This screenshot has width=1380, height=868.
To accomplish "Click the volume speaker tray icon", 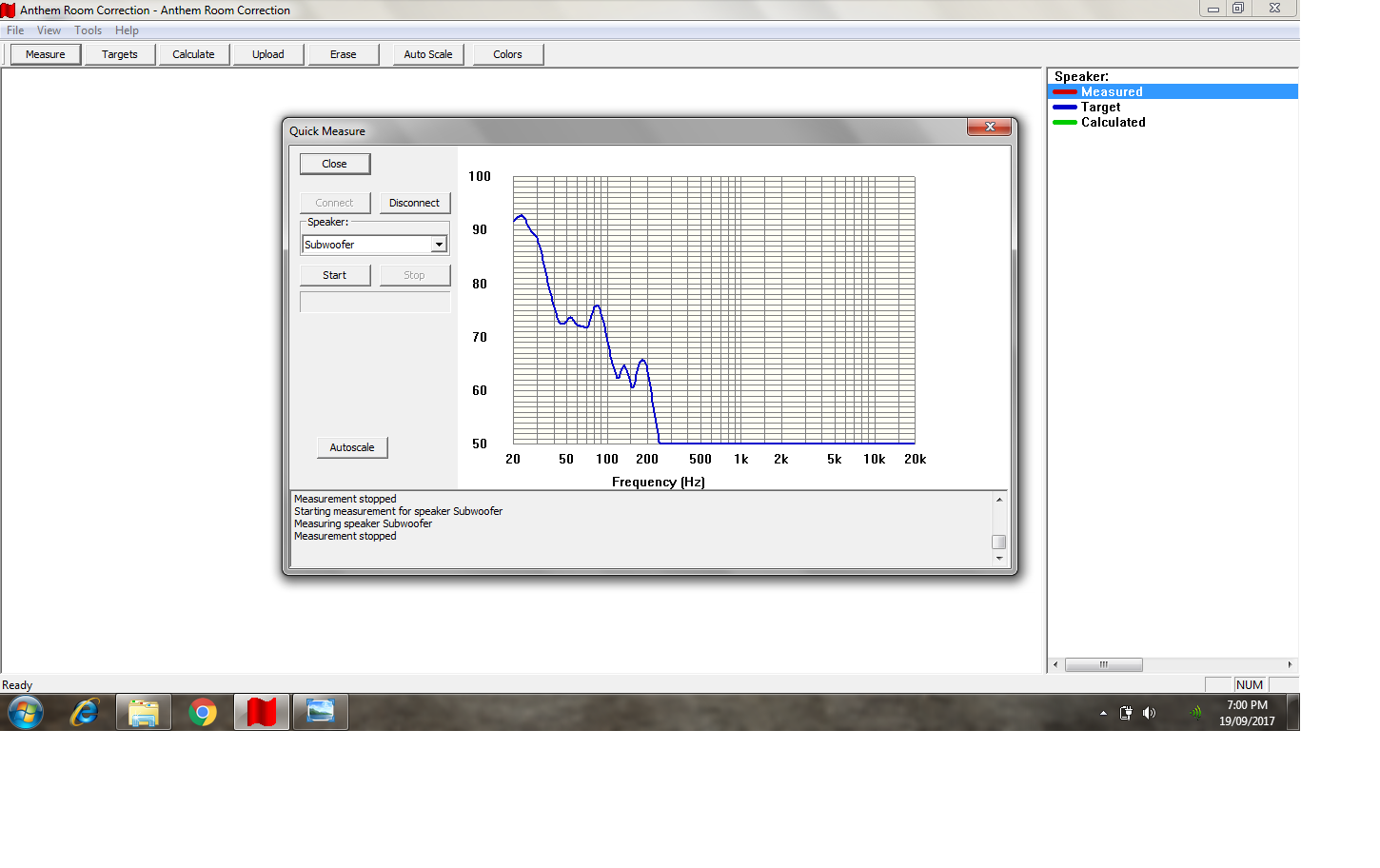I will pyautogui.click(x=1149, y=713).
